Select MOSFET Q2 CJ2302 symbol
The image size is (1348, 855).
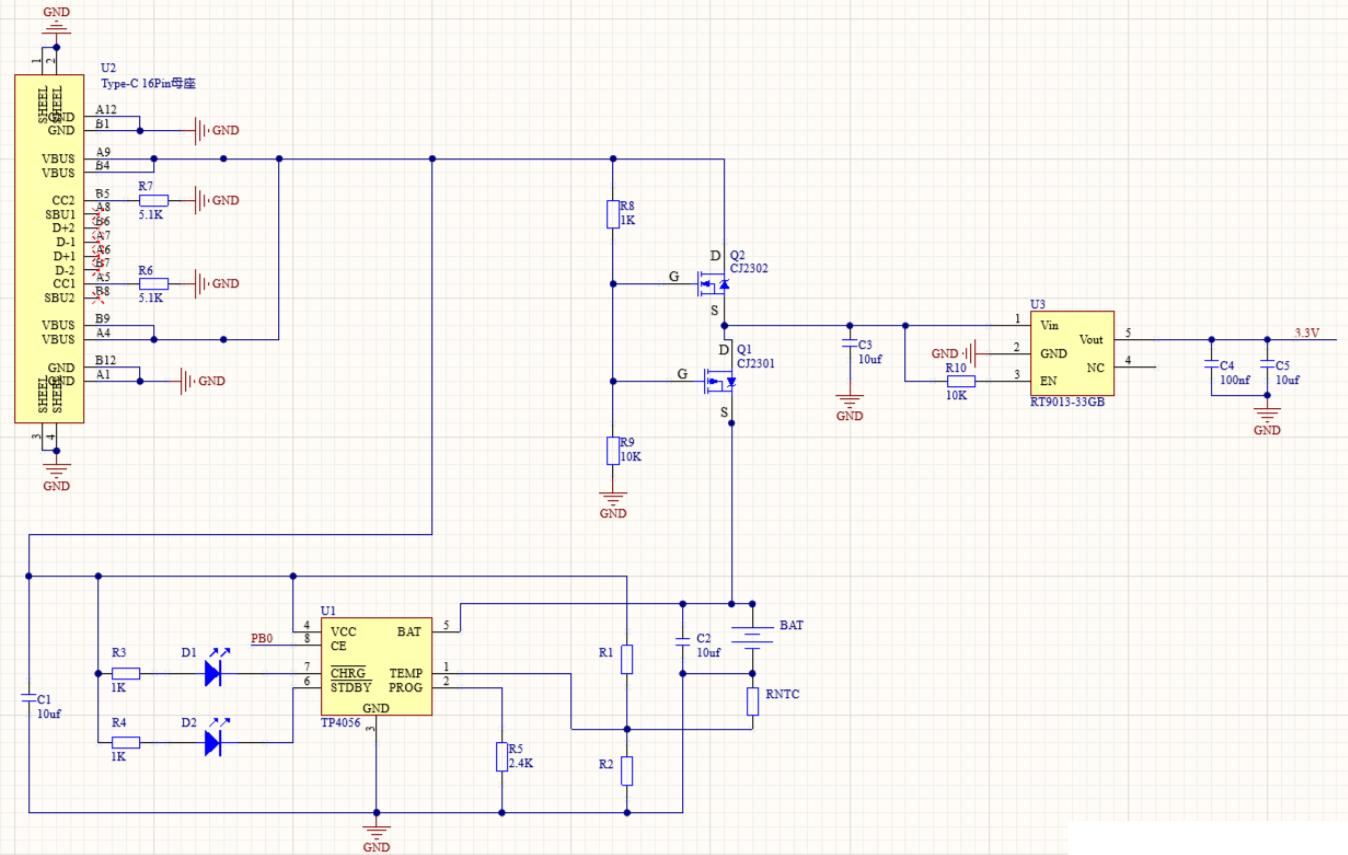[712, 283]
